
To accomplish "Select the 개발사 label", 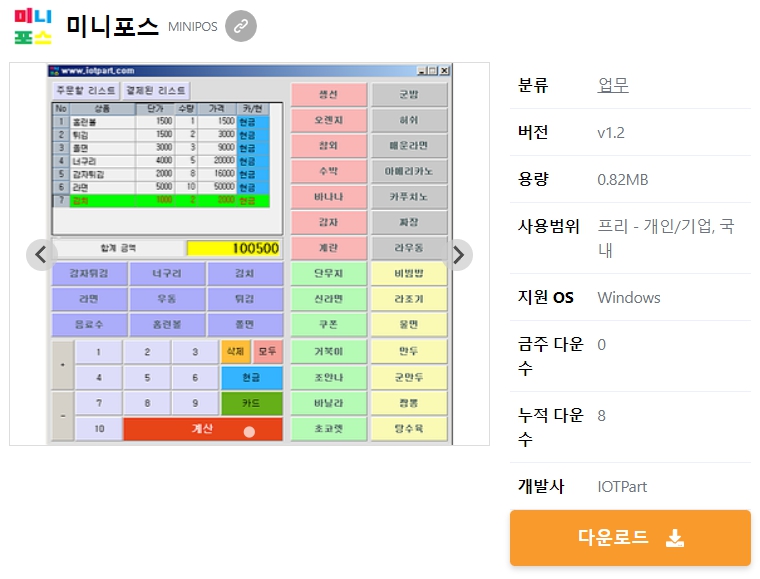I will click(x=541, y=486).
